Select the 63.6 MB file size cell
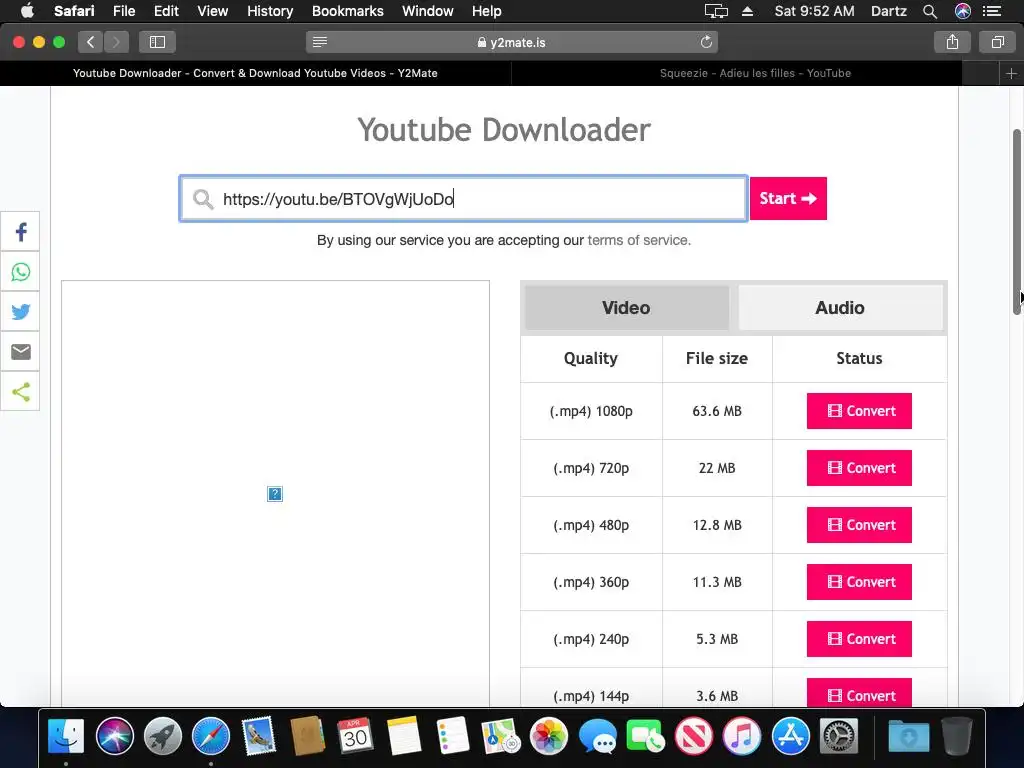Screen dimensions: 1024x768 click(717, 411)
